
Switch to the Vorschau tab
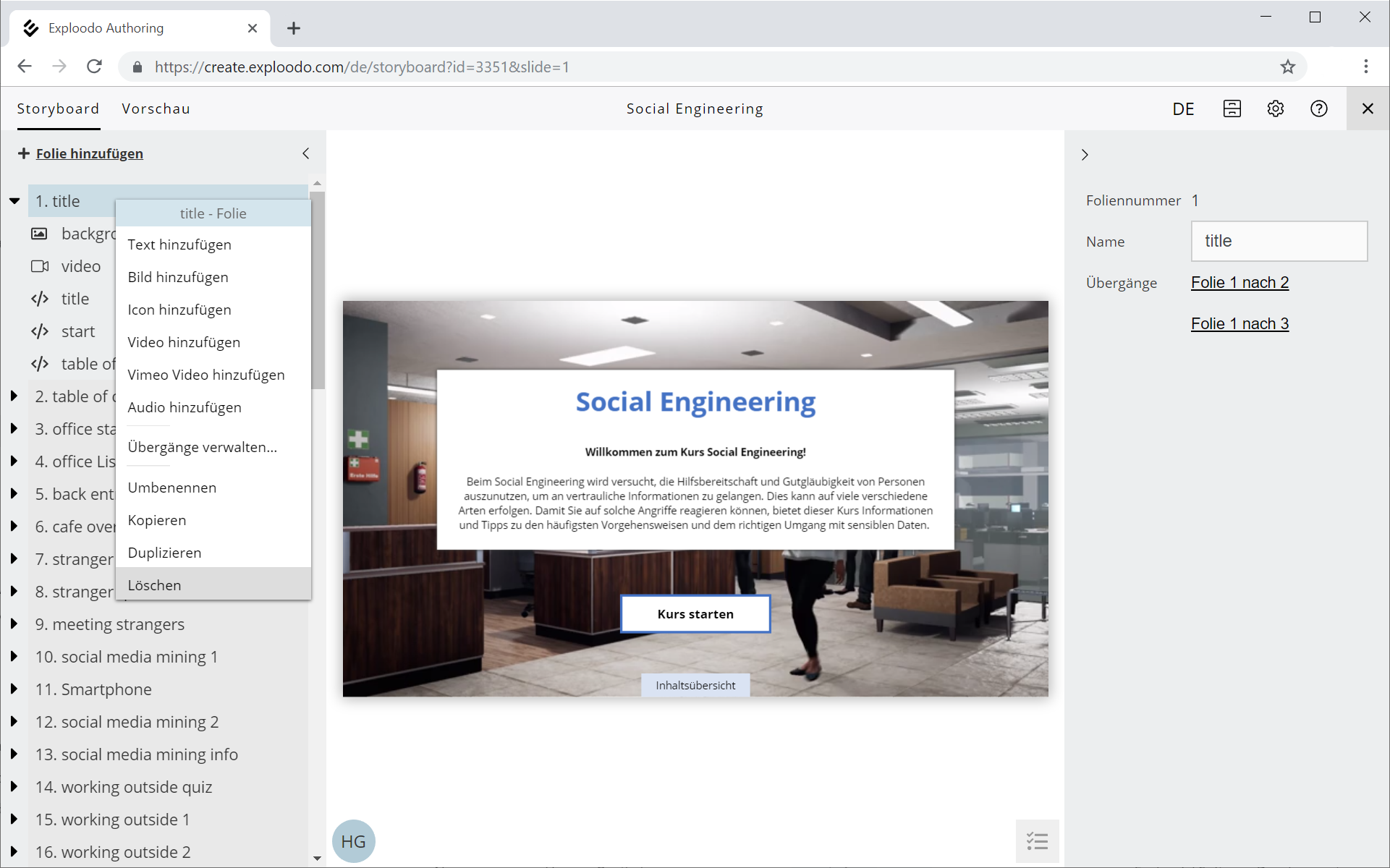156,109
